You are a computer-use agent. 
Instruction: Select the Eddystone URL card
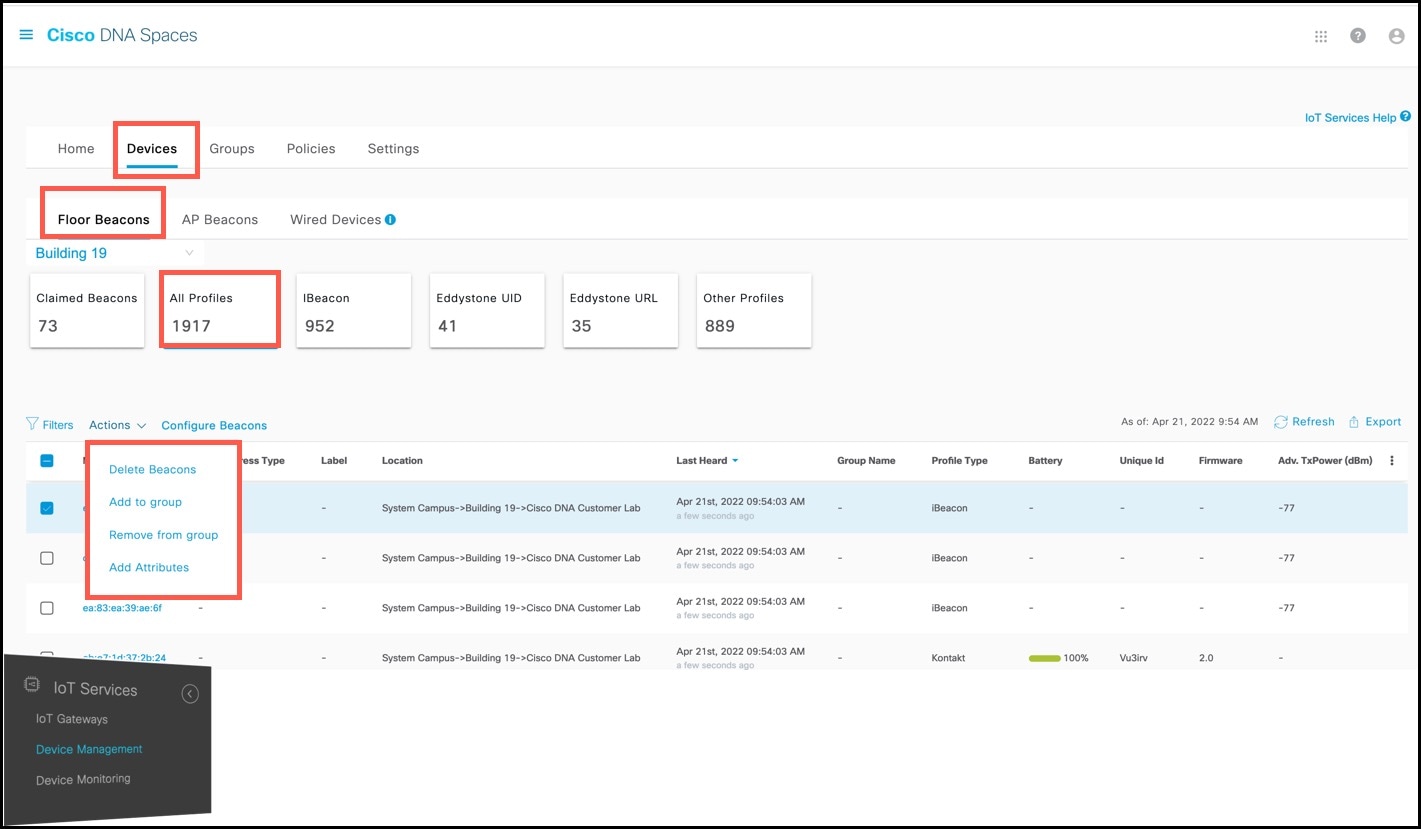click(621, 311)
